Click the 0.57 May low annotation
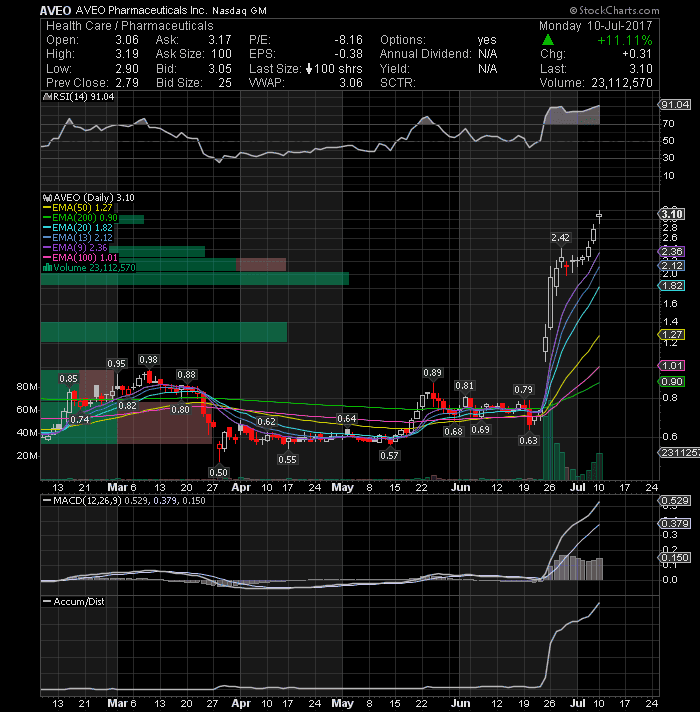This screenshot has width=700, height=712. coord(389,455)
